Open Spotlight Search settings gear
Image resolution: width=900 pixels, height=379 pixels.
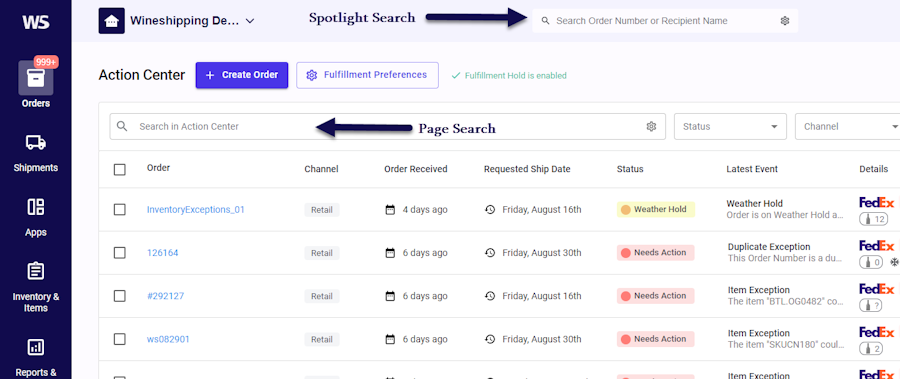[785, 21]
